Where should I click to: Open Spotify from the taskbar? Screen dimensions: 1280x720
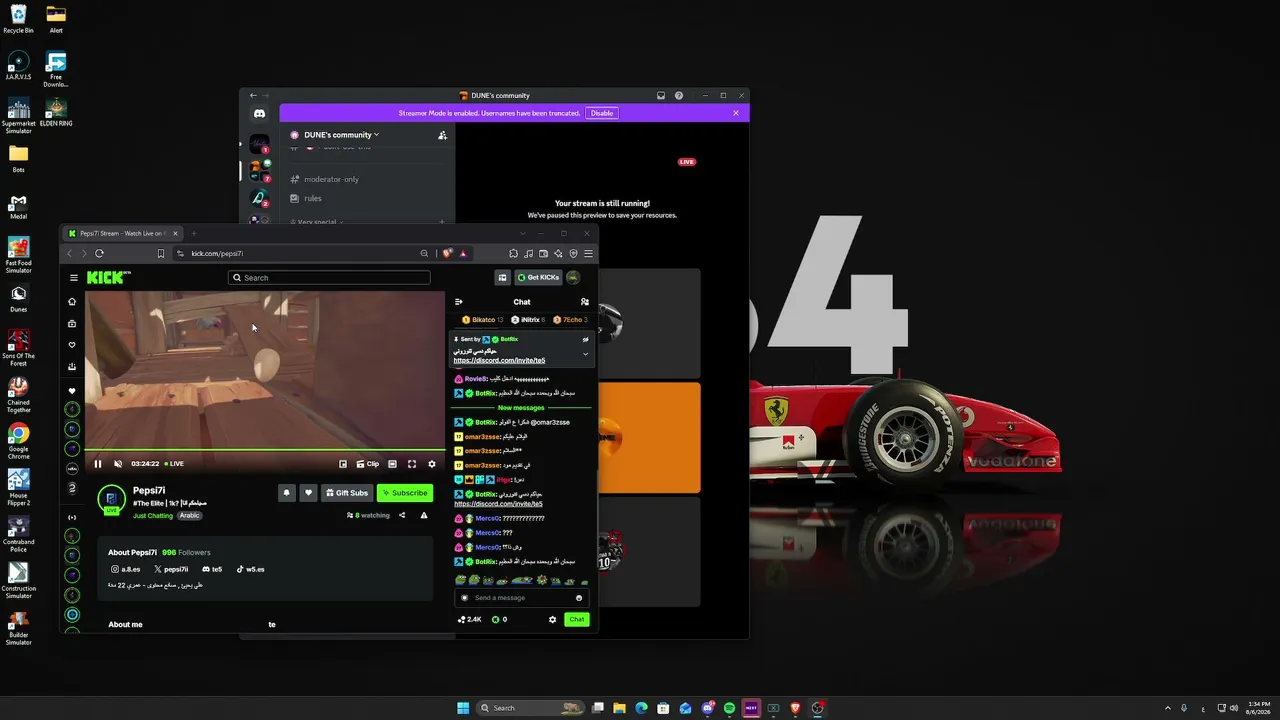pos(729,708)
